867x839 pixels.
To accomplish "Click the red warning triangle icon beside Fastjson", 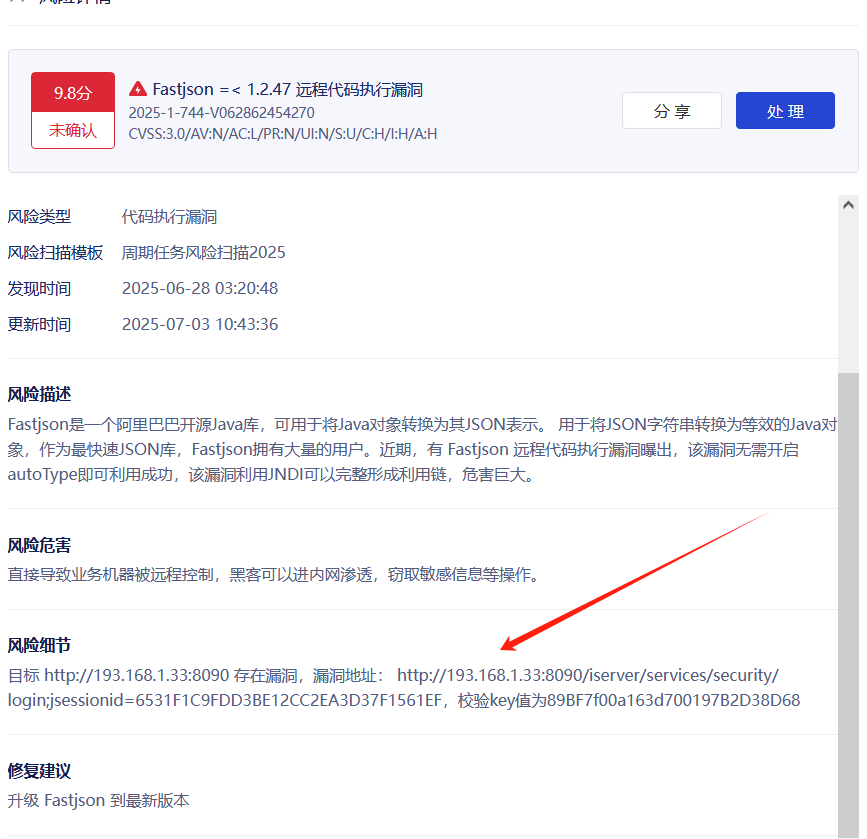I will 138,88.
